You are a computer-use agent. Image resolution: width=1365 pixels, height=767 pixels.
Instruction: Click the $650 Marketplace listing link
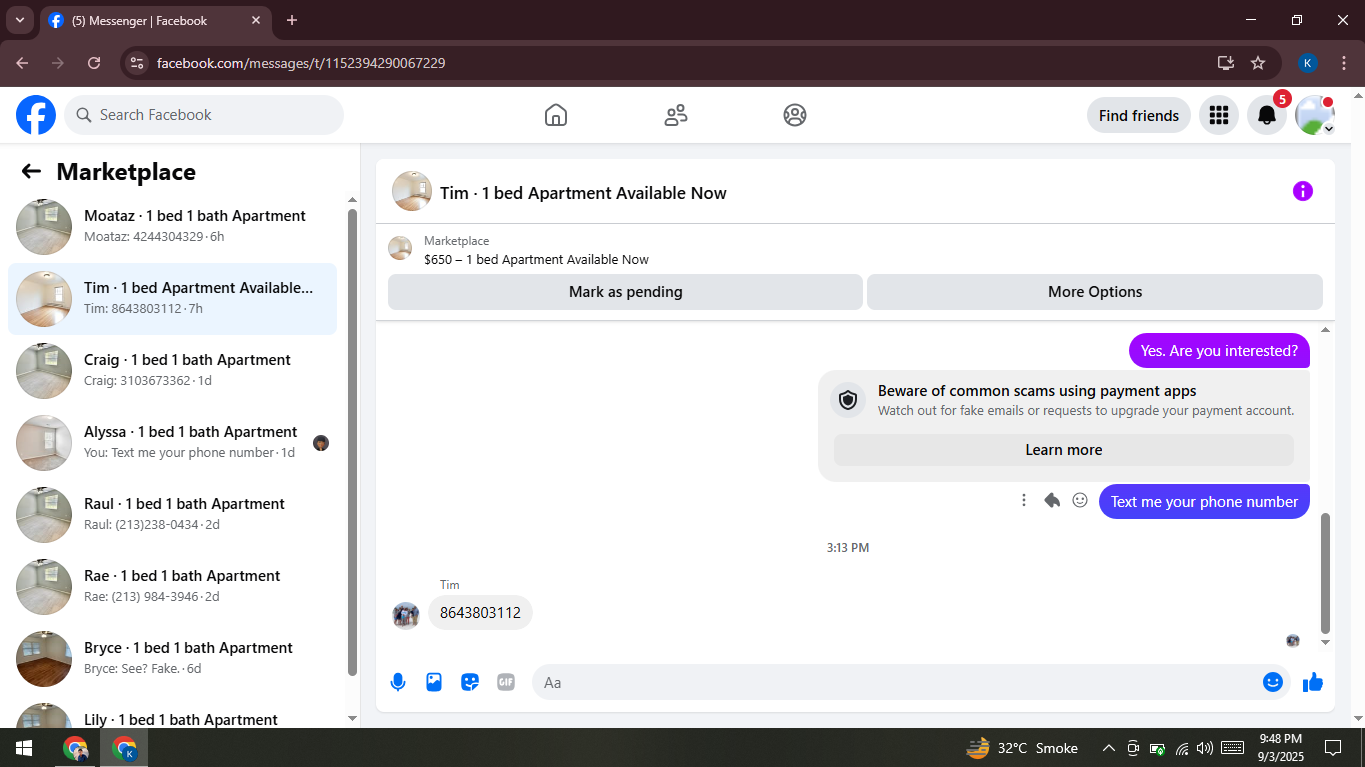tap(536, 260)
